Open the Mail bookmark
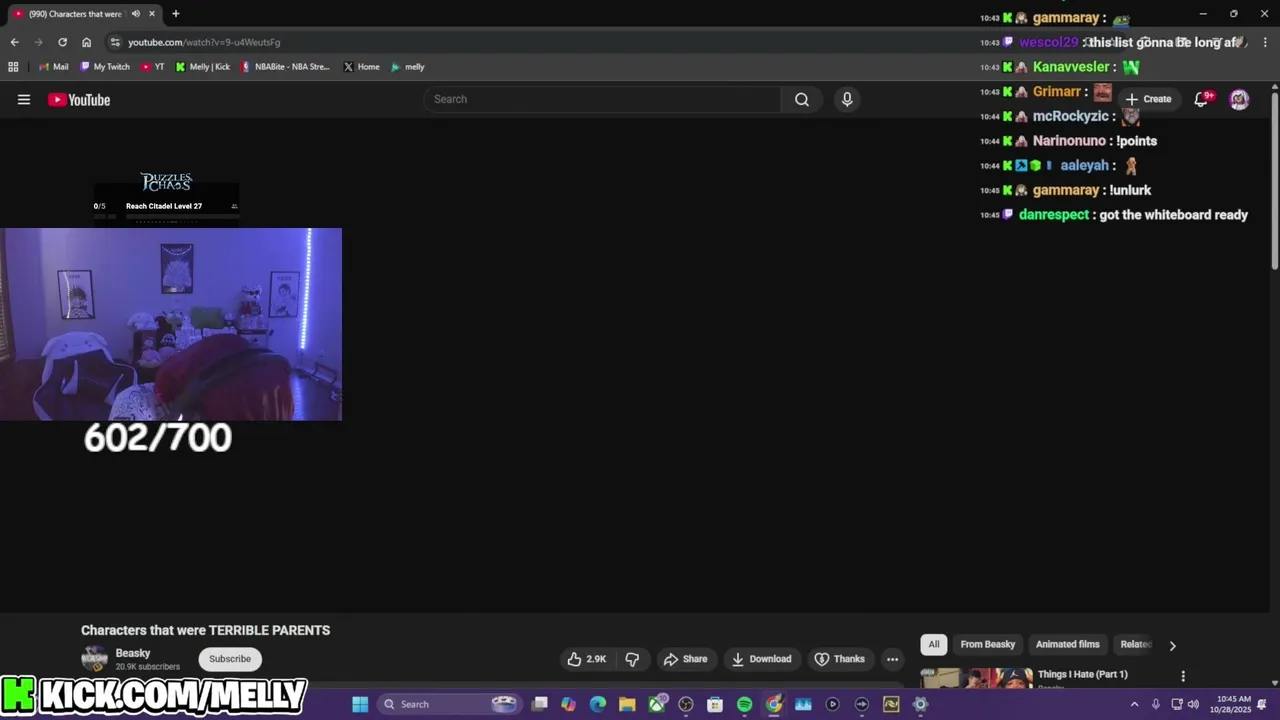Viewport: 1280px width, 720px height. coord(53,67)
